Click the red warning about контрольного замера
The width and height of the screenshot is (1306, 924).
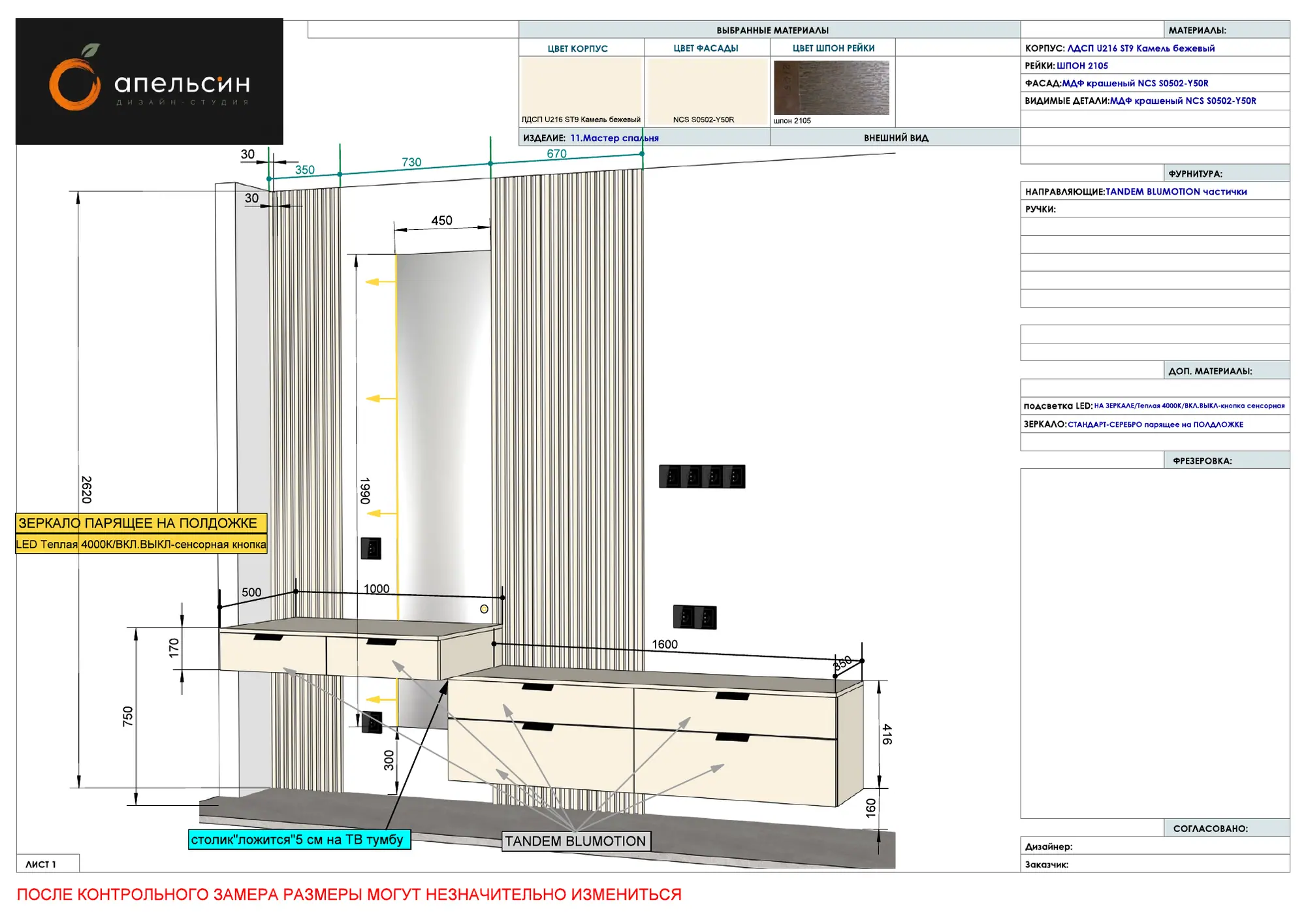point(349,895)
